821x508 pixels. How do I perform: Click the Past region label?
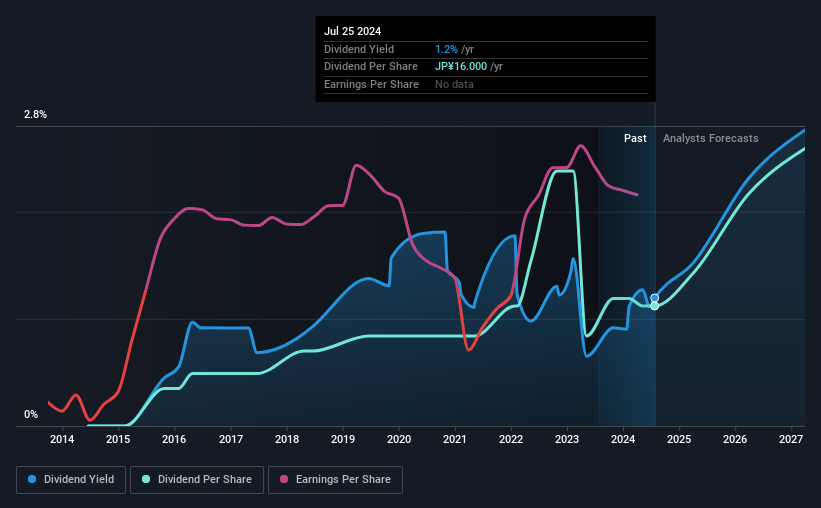635,138
